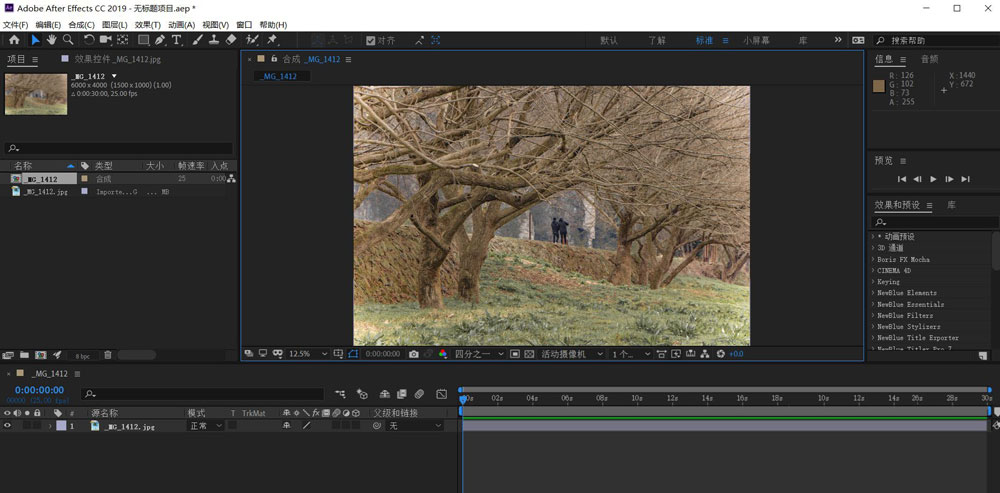Select the Clone Stamp tool
Viewport: 1000px width, 493px height.
tap(214, 40)
